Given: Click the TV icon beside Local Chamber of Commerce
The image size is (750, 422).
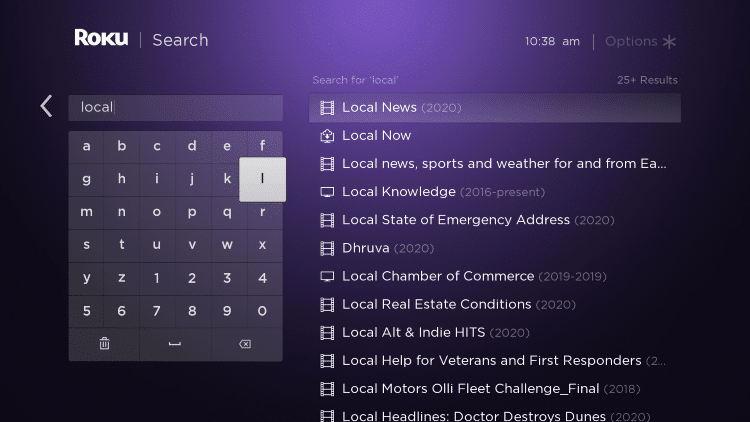Looking at the screenshot, I should tap(327, 276).
